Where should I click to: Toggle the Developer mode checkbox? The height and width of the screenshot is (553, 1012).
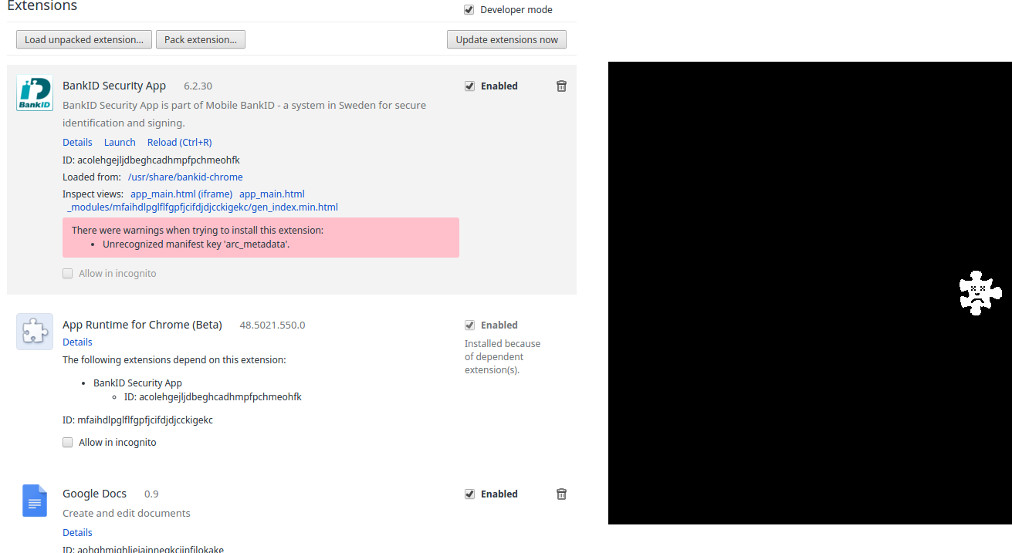tap(469, 10)
